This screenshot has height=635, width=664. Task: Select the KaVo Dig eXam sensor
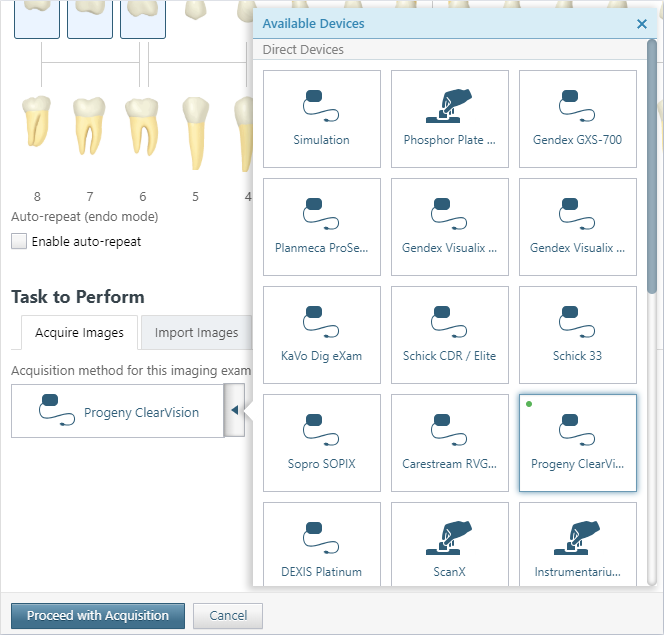(321, 335)
